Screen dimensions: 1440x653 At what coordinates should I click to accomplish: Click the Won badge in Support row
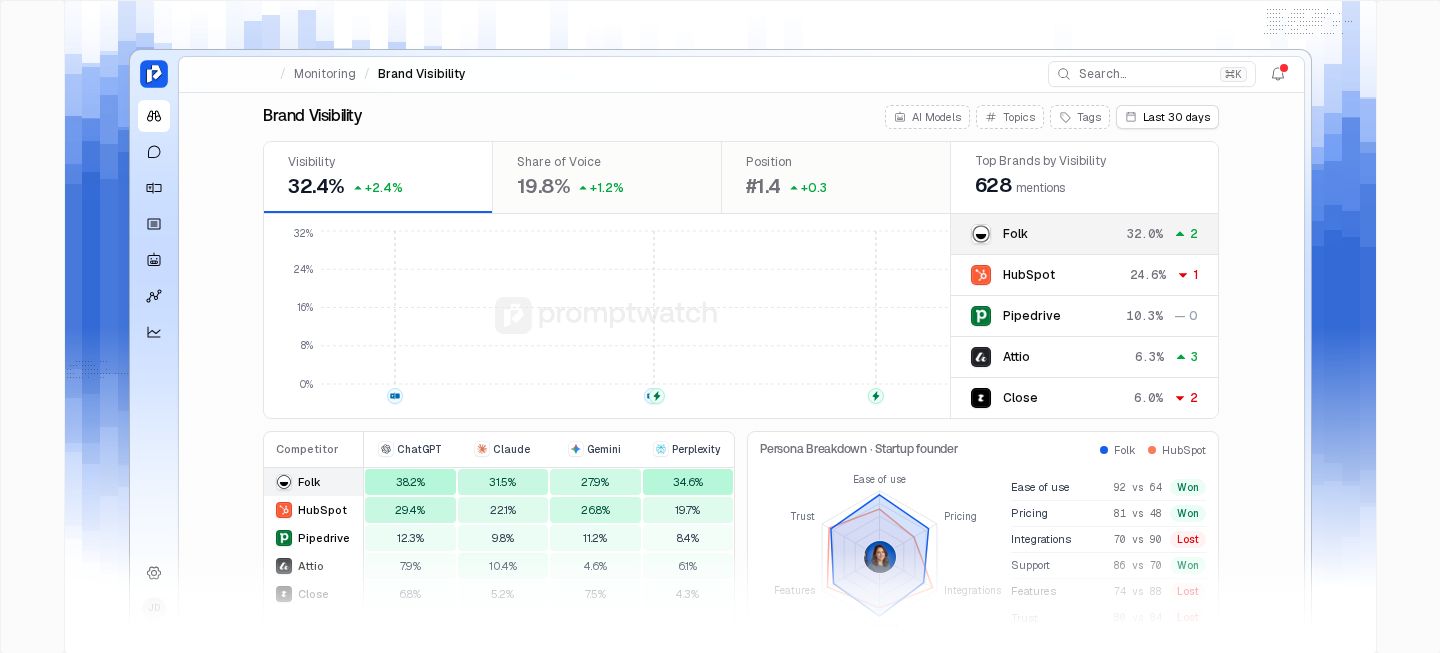pos(1188,566)
